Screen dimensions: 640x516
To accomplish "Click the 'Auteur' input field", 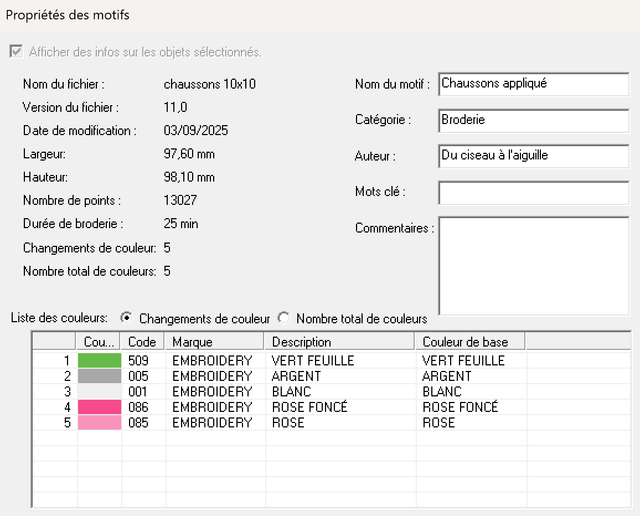I will (x=533, y=156).
